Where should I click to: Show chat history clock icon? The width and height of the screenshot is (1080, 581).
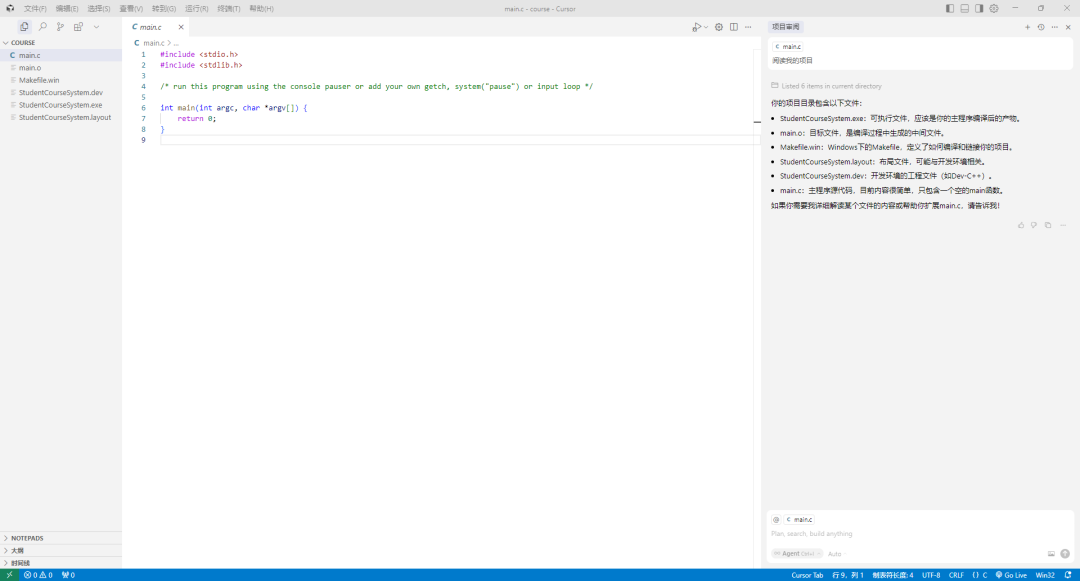pos(1041,27)
